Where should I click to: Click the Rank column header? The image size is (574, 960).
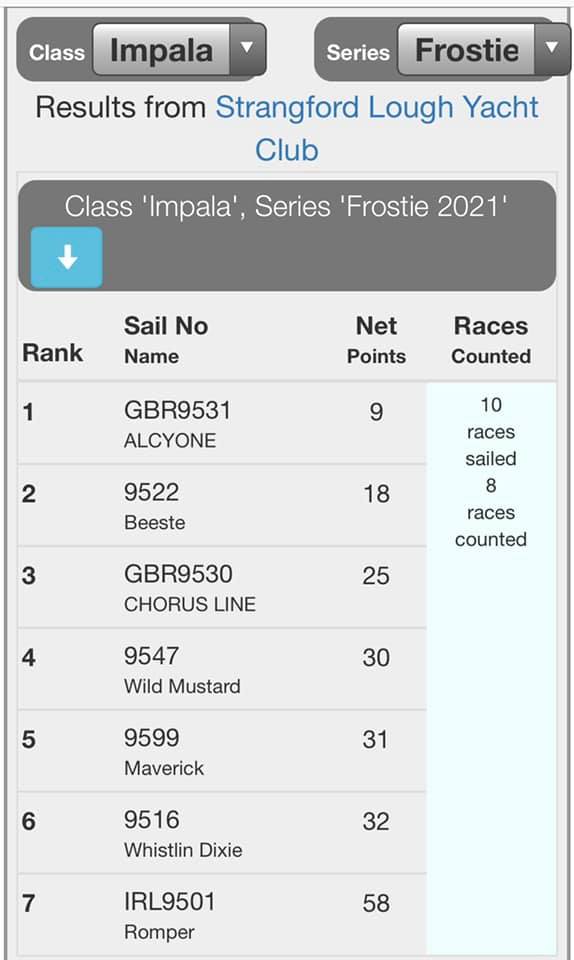(x=53, y=353)
